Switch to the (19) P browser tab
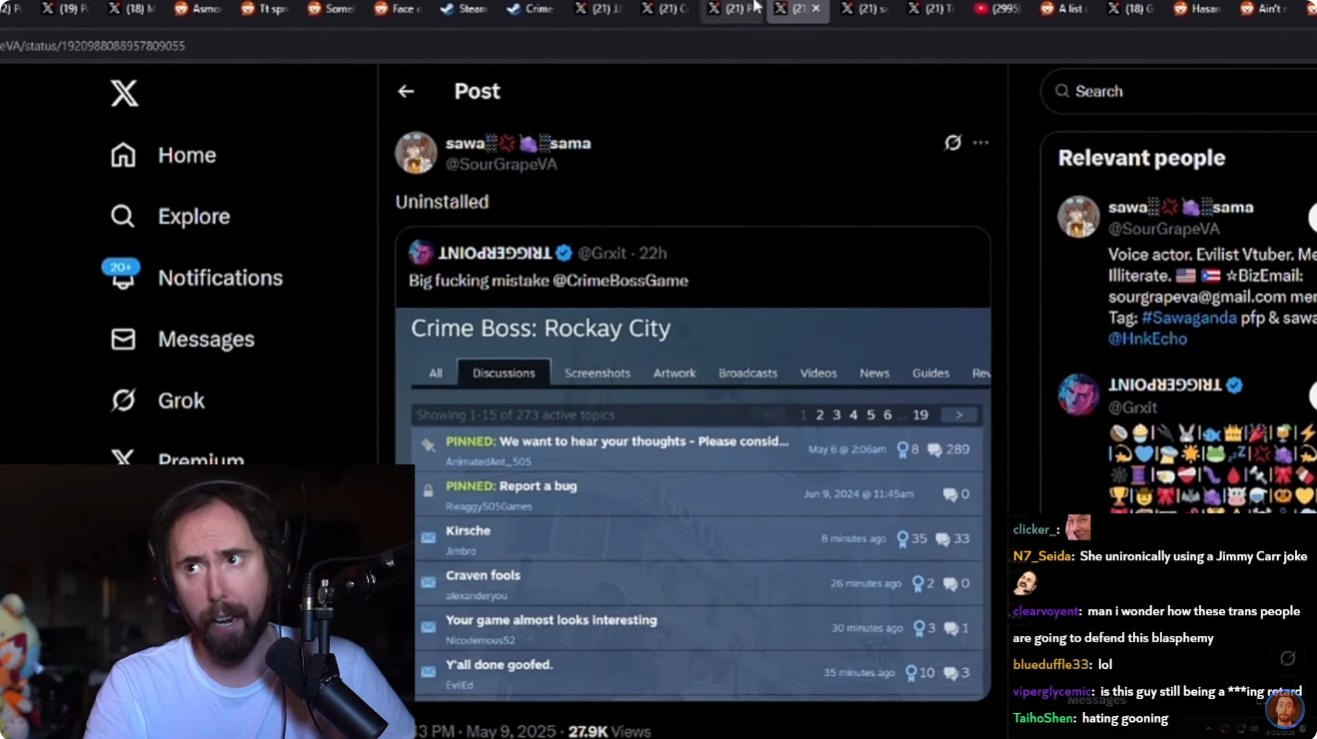Screen dimensions: 1317x739 pos(64,9)
